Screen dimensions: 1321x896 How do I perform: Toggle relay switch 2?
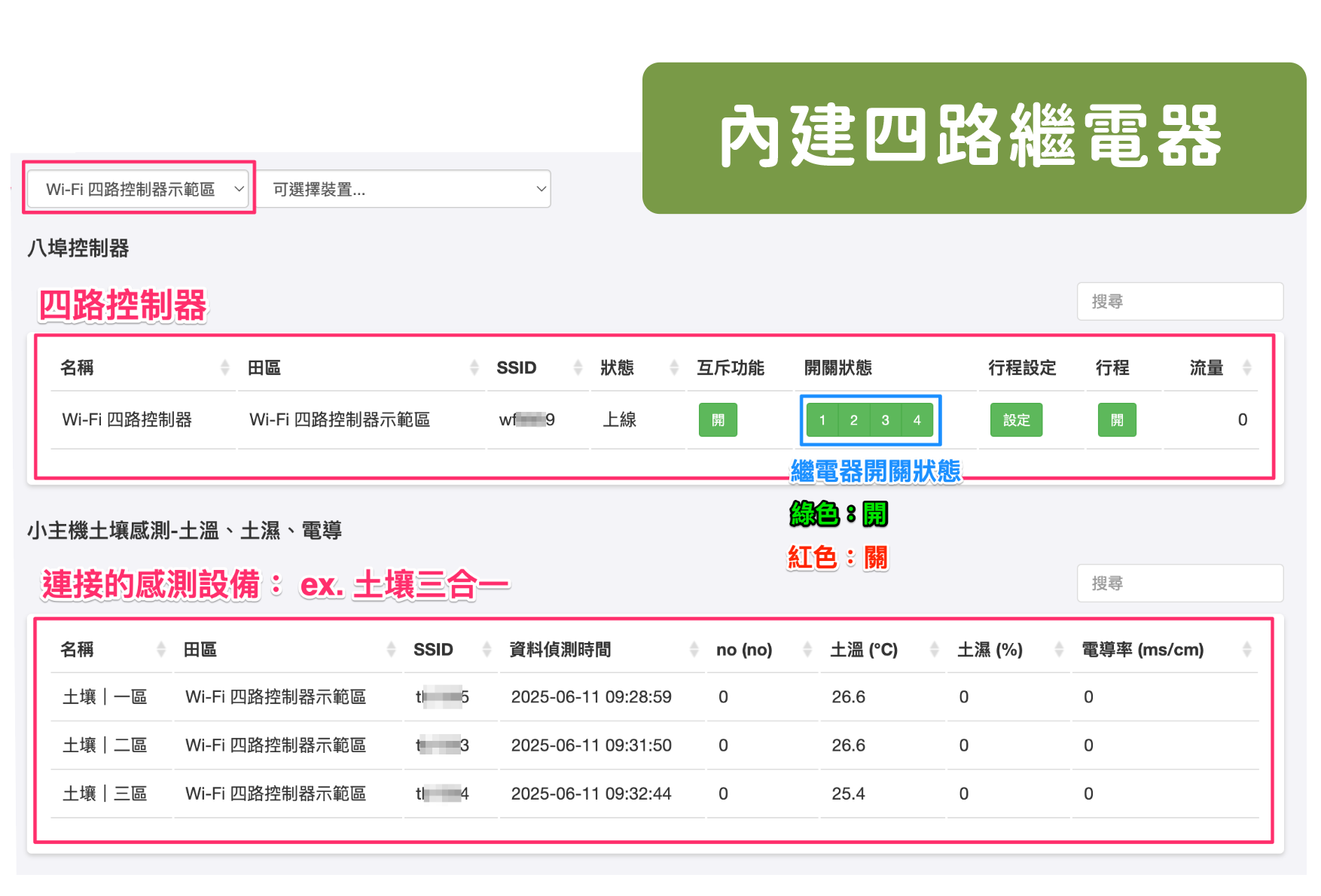pos(854,420)
